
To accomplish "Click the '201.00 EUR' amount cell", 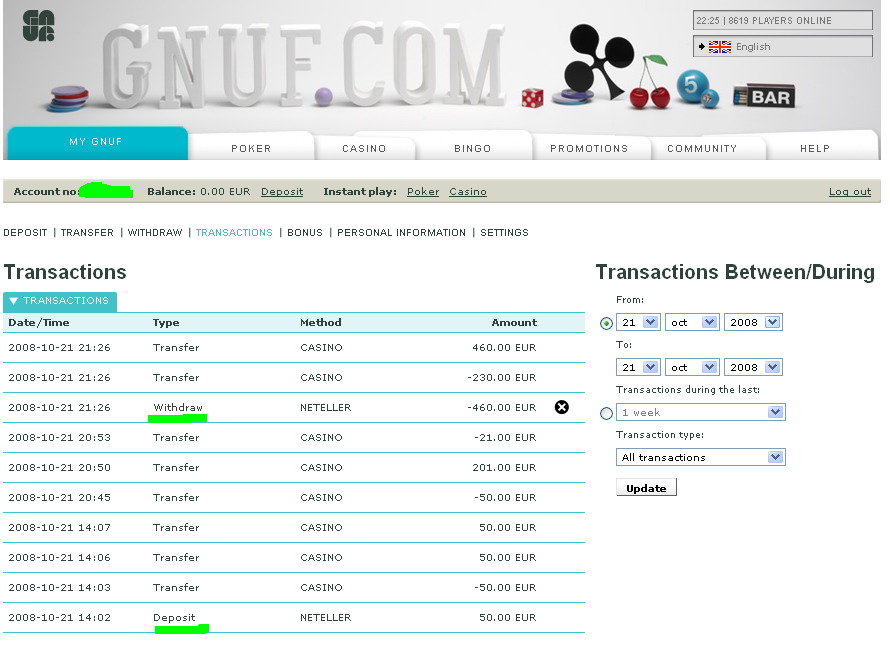I will (504, 468).
